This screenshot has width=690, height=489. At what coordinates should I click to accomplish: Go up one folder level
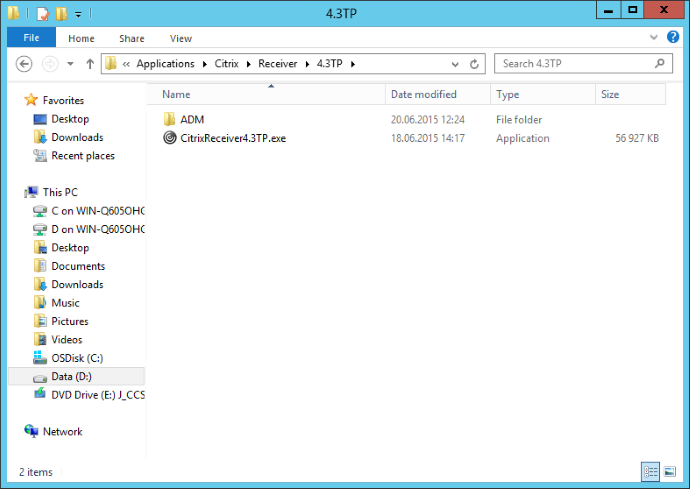click(90, 64)
